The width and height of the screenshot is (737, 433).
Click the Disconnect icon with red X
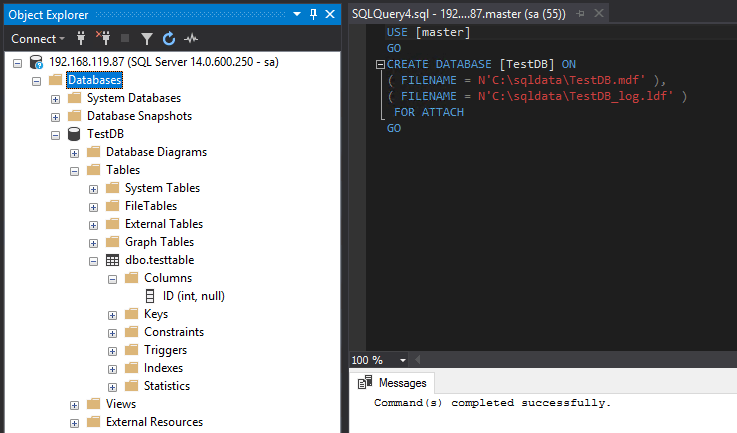(x=102, y=38)
